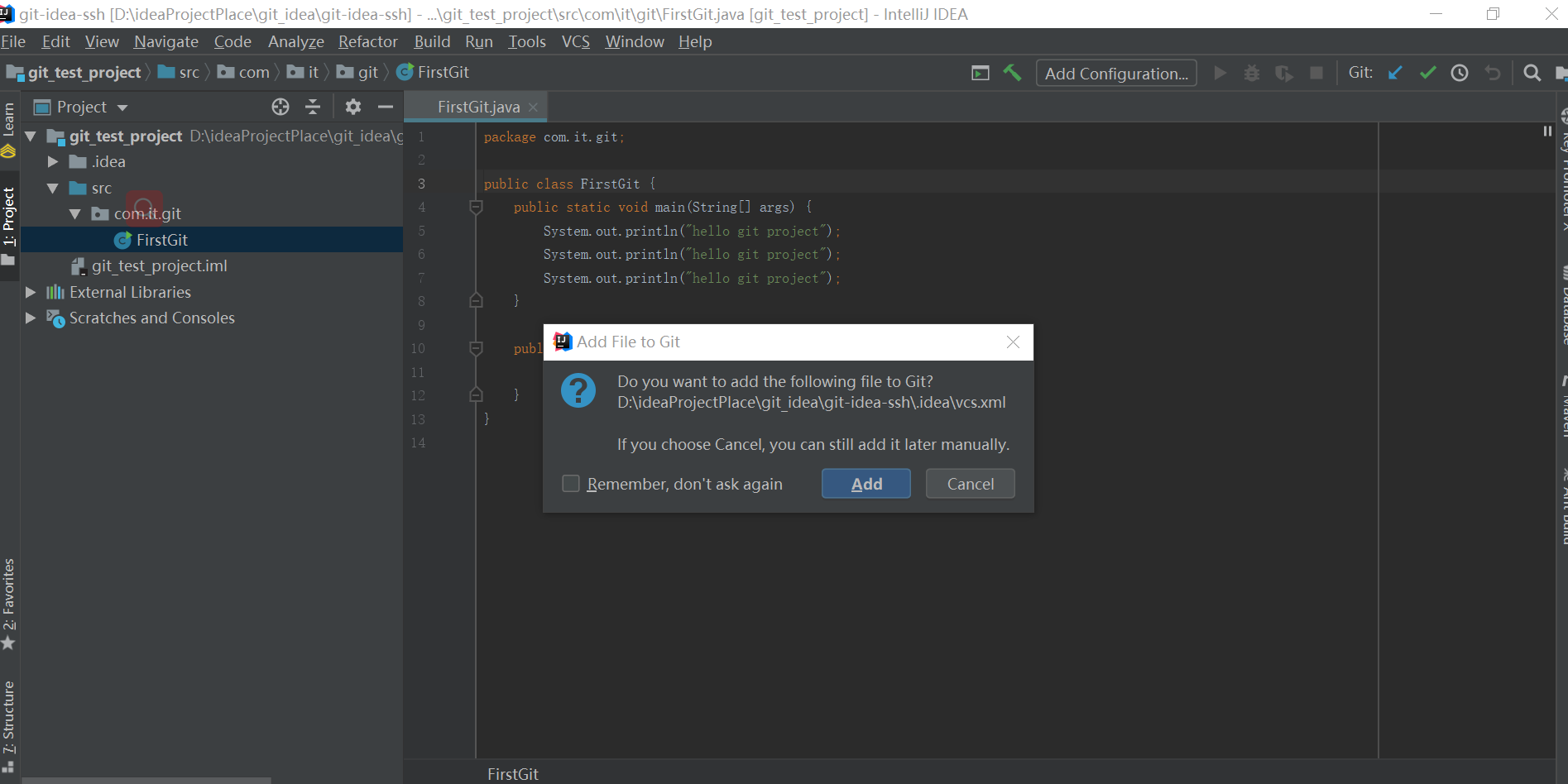Open the Analyze menu
1568x784 pixels.
click(x=296, y=41)
